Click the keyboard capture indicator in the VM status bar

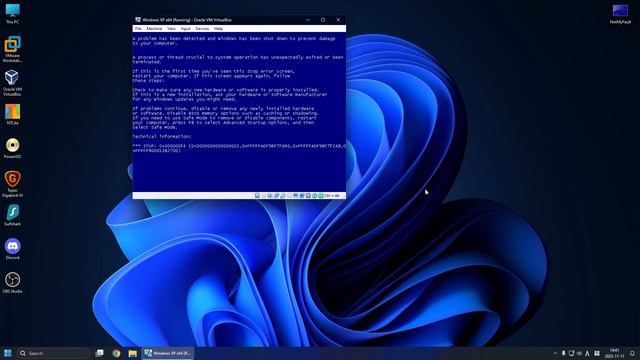321,196
